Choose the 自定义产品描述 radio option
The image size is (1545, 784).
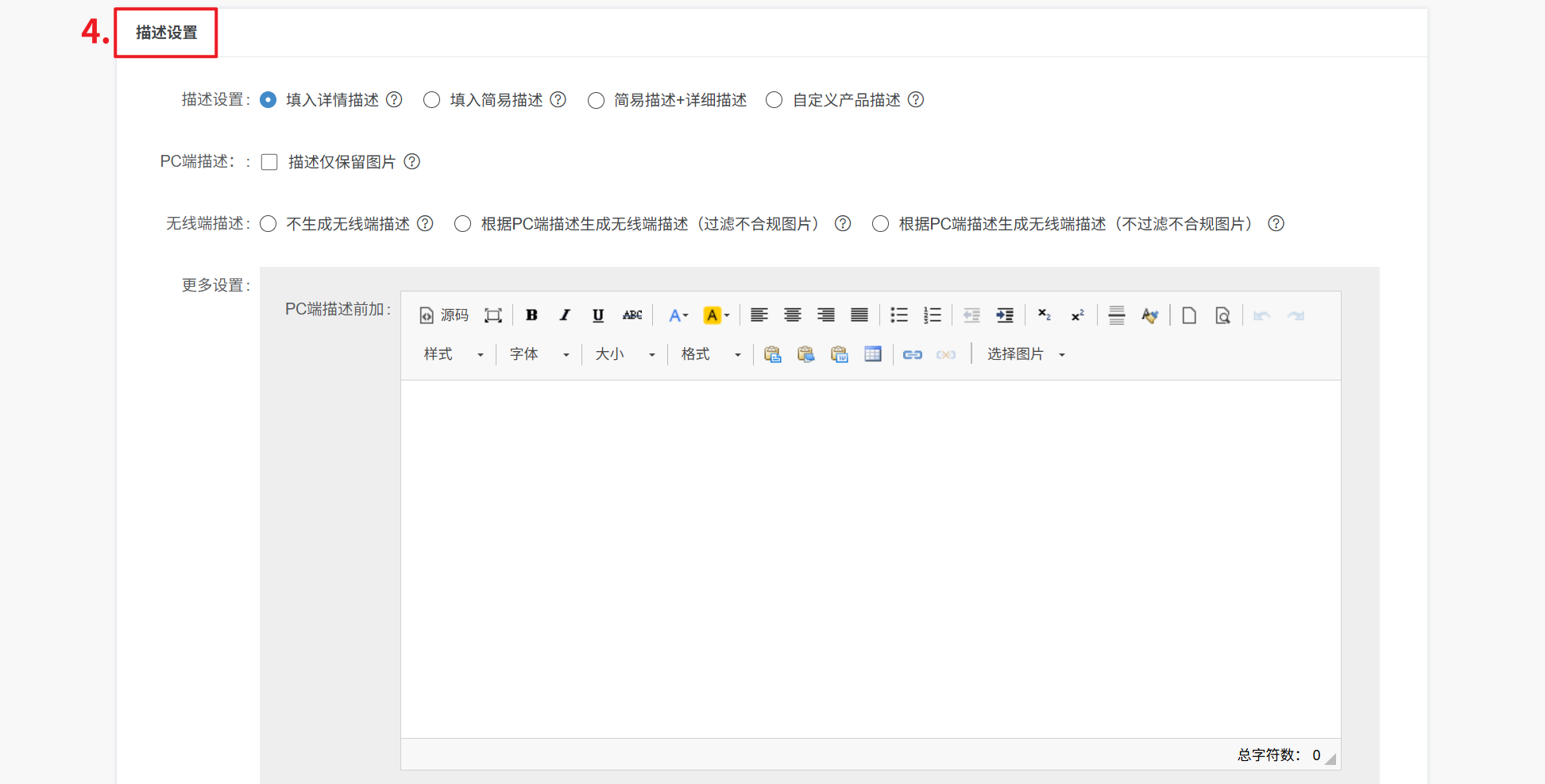click(774, 100)
